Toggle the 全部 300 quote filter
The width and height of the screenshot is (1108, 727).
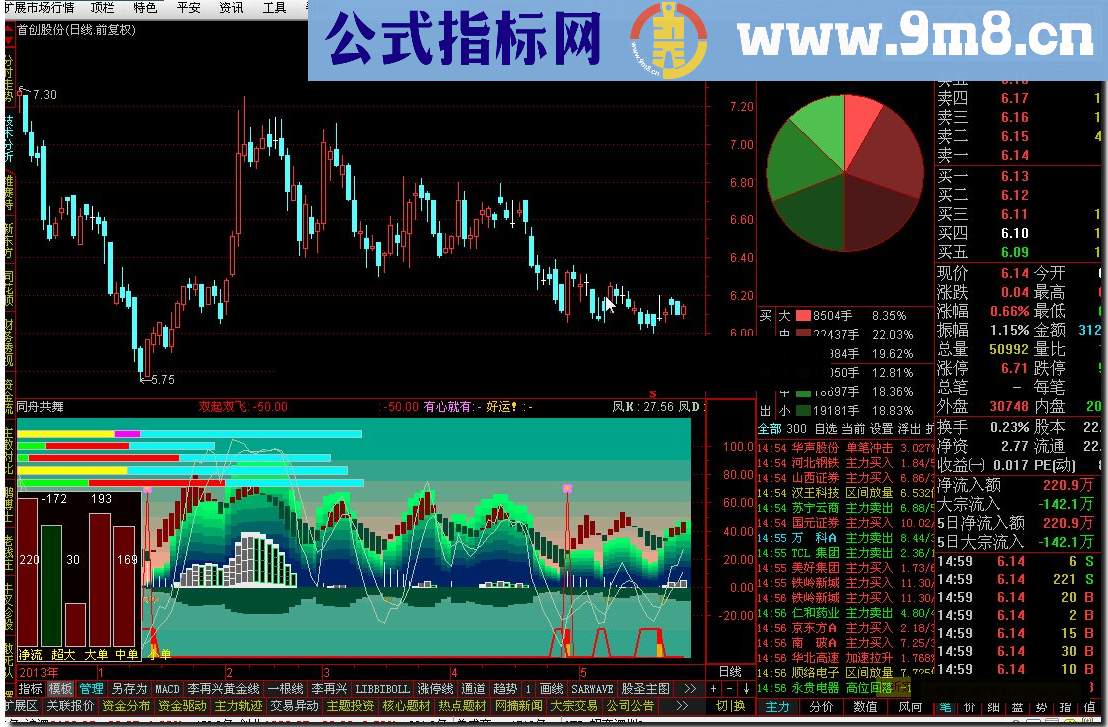click(x=772, y=426)
